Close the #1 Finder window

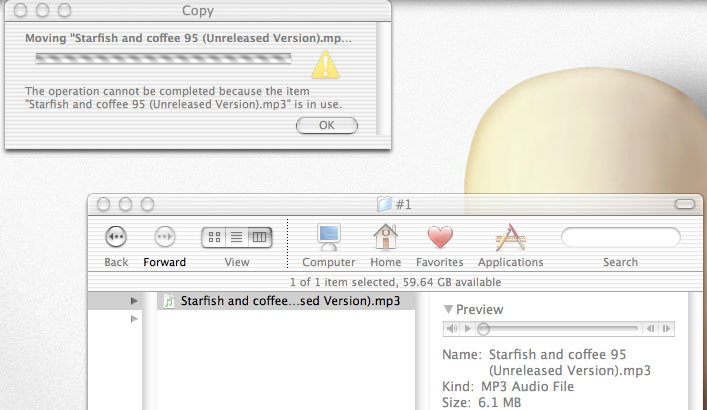(x=103, y=204)
